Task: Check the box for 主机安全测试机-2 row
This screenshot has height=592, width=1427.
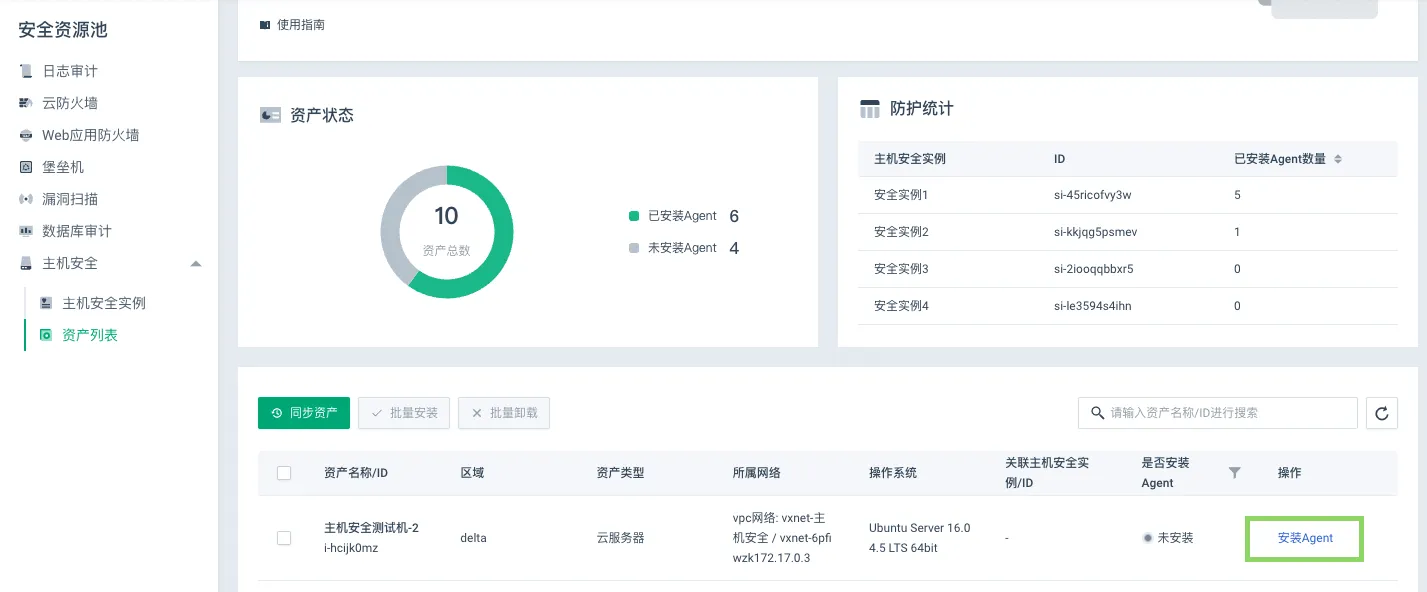Action: 284,538
